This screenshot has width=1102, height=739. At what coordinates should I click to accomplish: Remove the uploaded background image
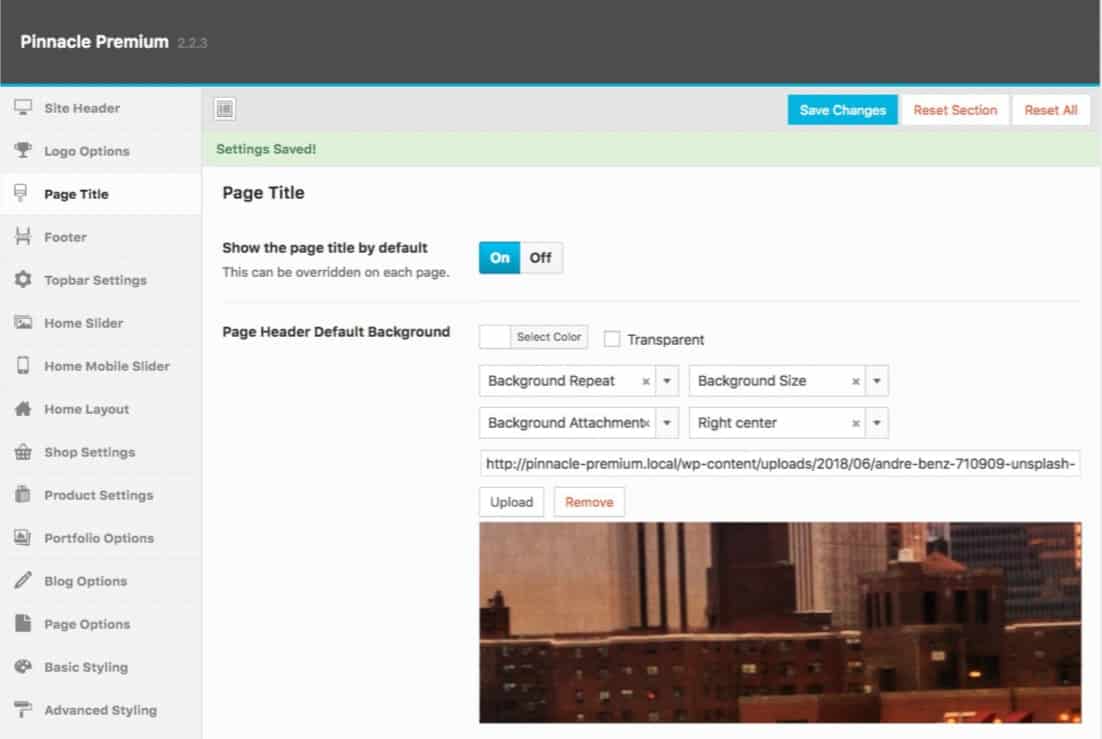pos(589,502)
